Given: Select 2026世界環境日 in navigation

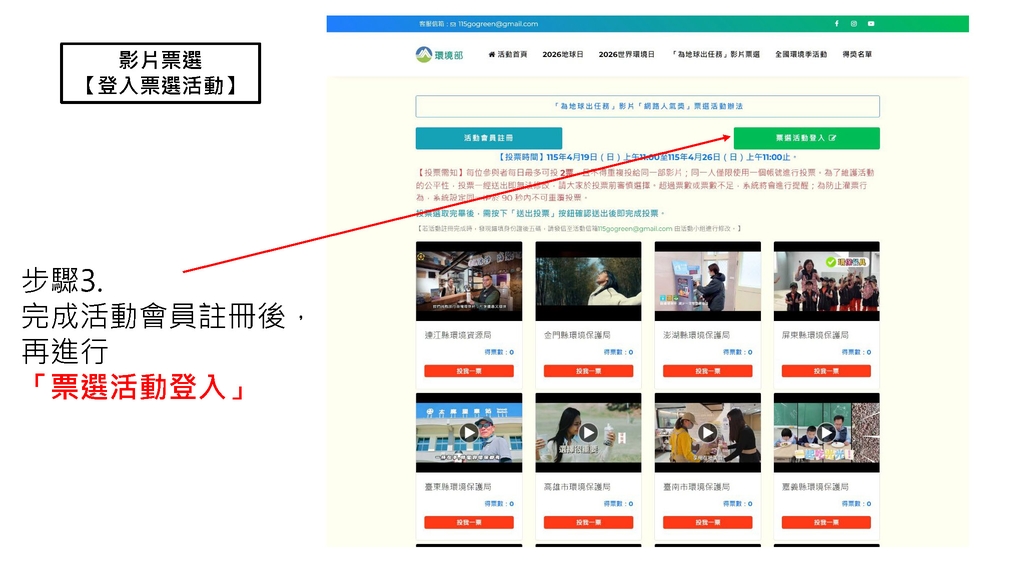Looking at the screenshot, I should (626, 55).
